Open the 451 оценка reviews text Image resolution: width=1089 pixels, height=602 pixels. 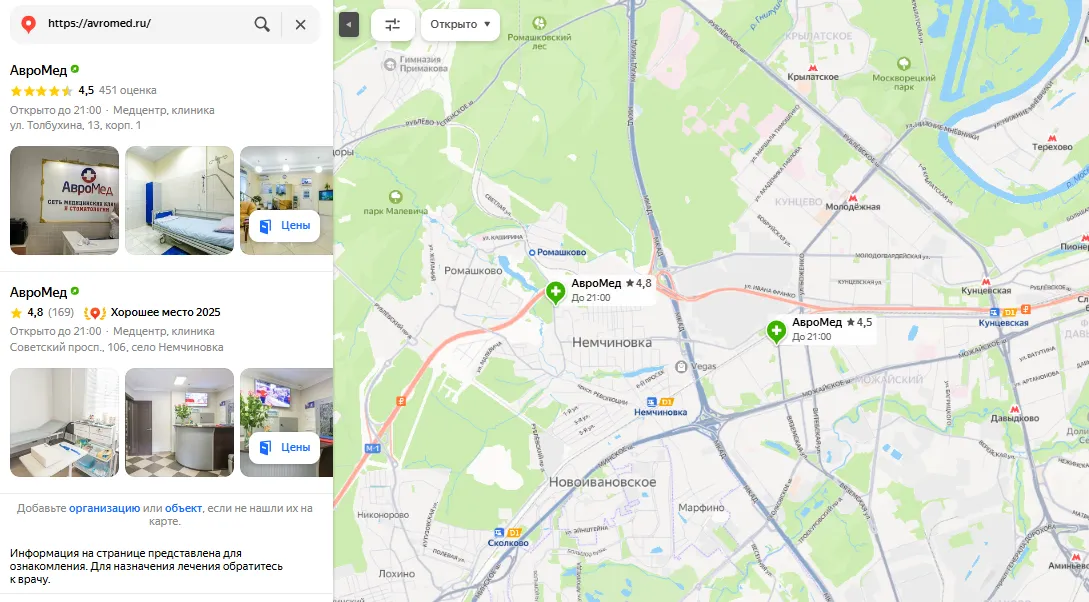(128, 90)
